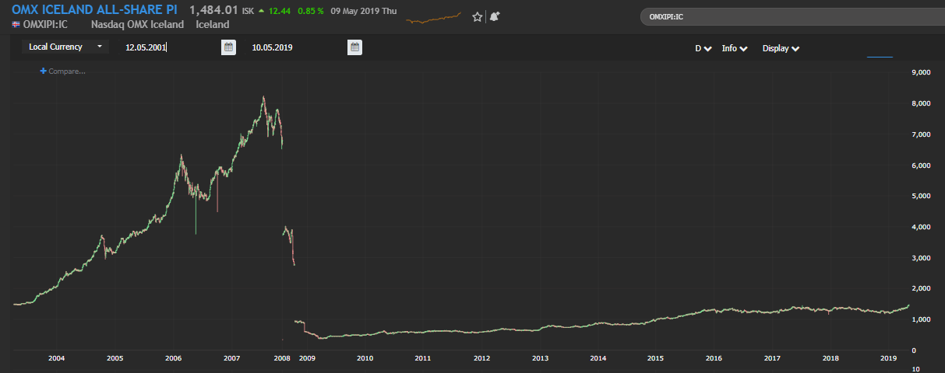The image size is (945, 373).
Task: Open the OMX ICELAND ALL-SHARE PI title
Action: [95, 10]
